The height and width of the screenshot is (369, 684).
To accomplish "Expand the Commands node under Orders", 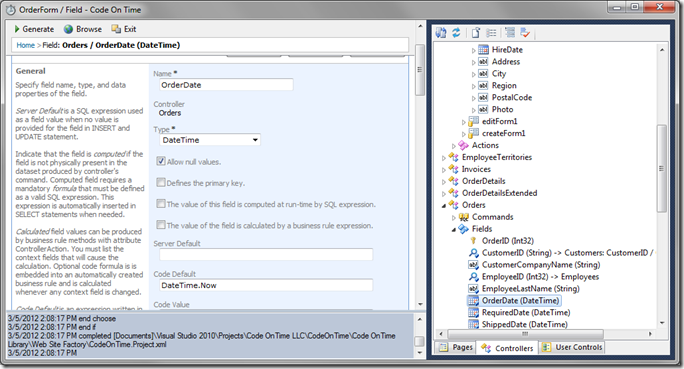I will [x=454, y=217].
